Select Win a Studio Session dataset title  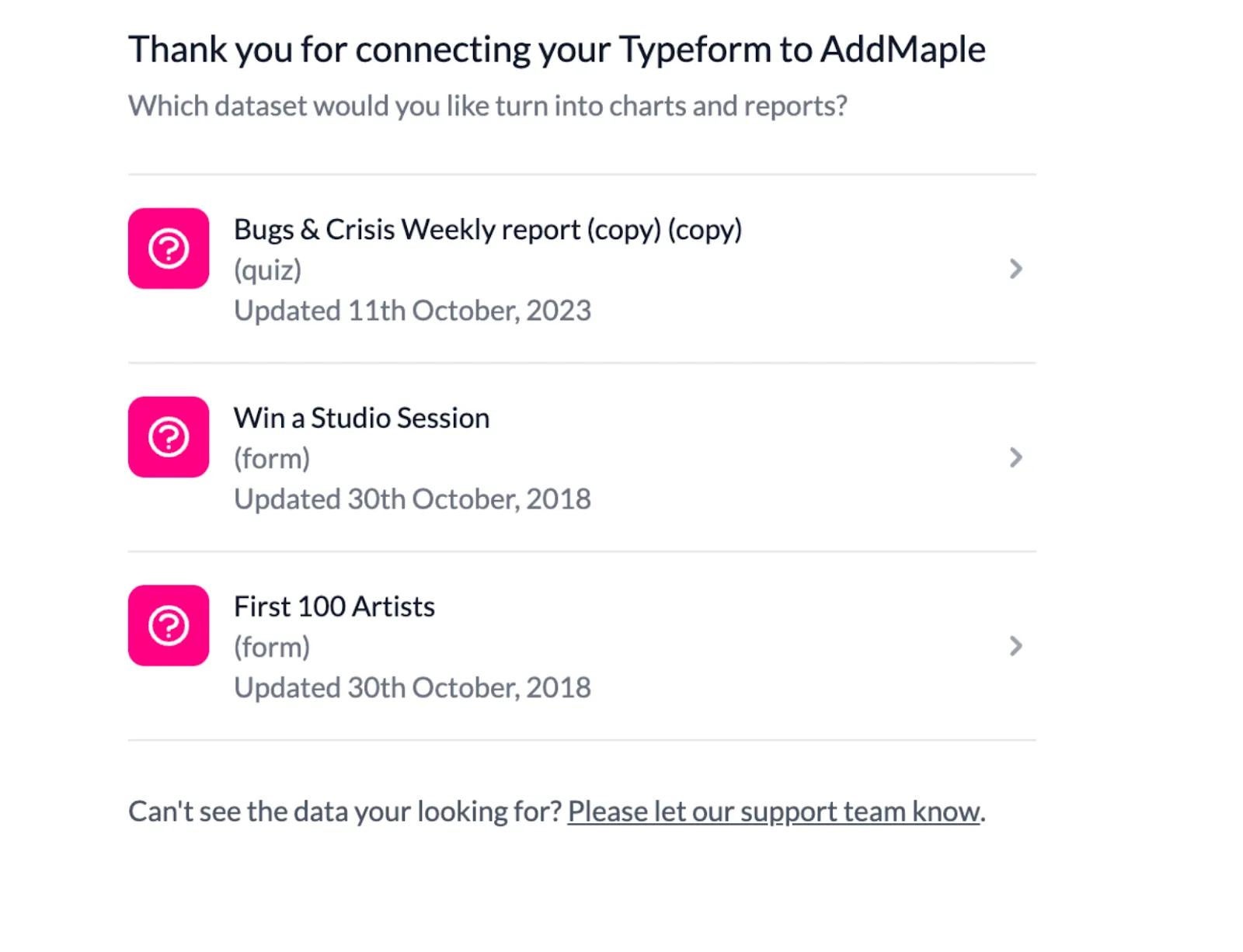(x=362, y=418)
